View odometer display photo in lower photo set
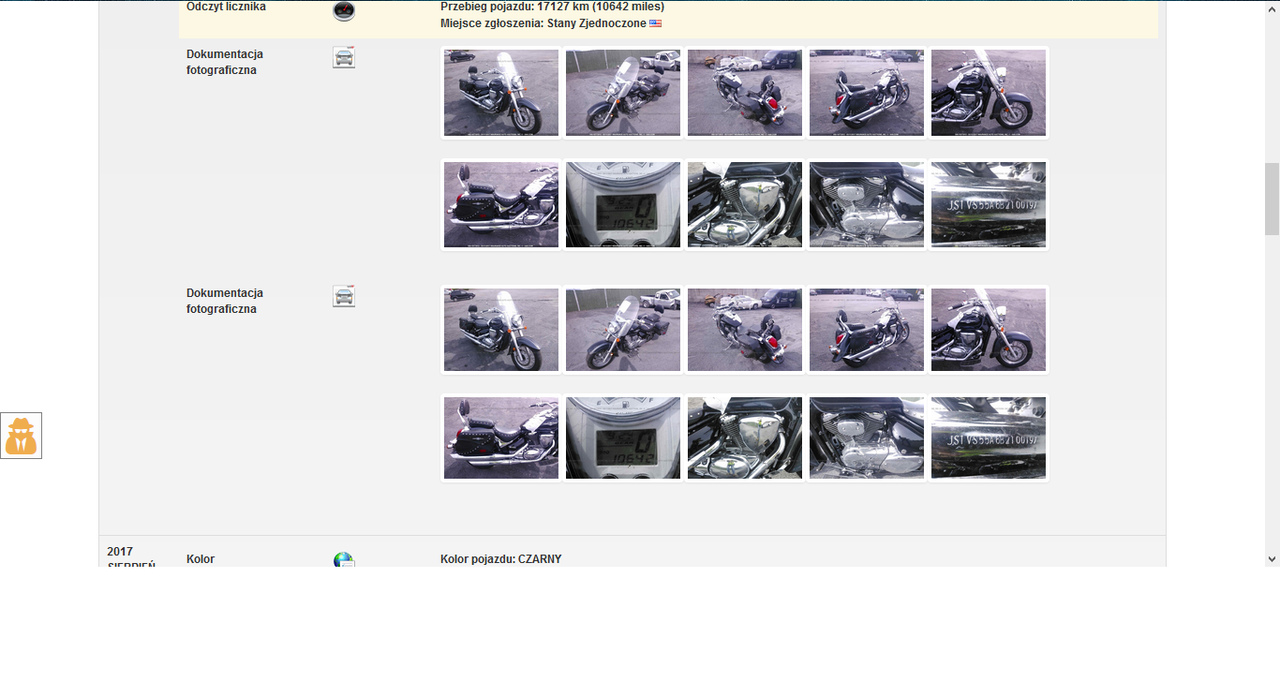Viewport: 1280px width, 682px height. click(x=623, y=438)
